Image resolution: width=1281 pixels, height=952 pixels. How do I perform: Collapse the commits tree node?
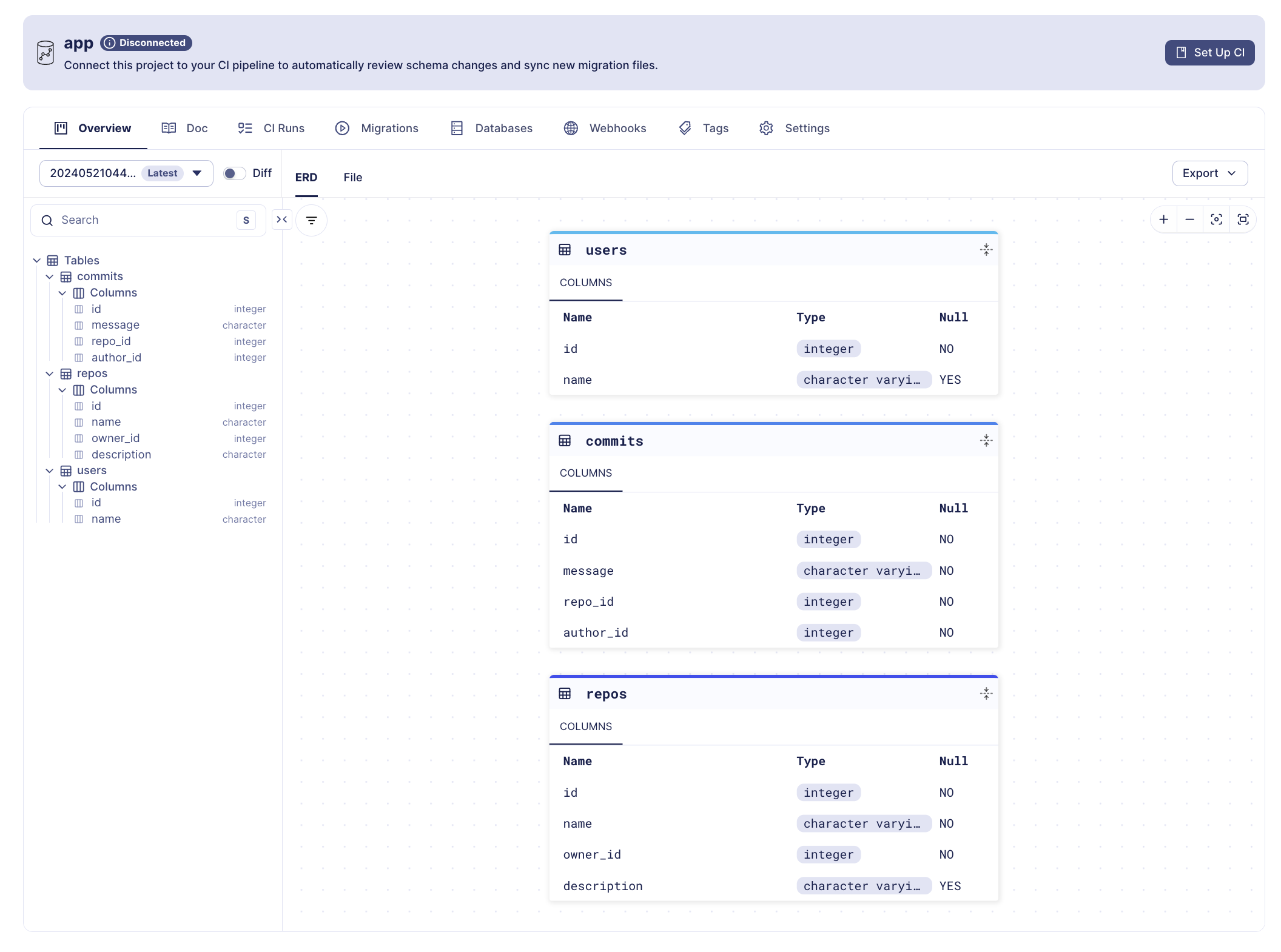(50, 277)
